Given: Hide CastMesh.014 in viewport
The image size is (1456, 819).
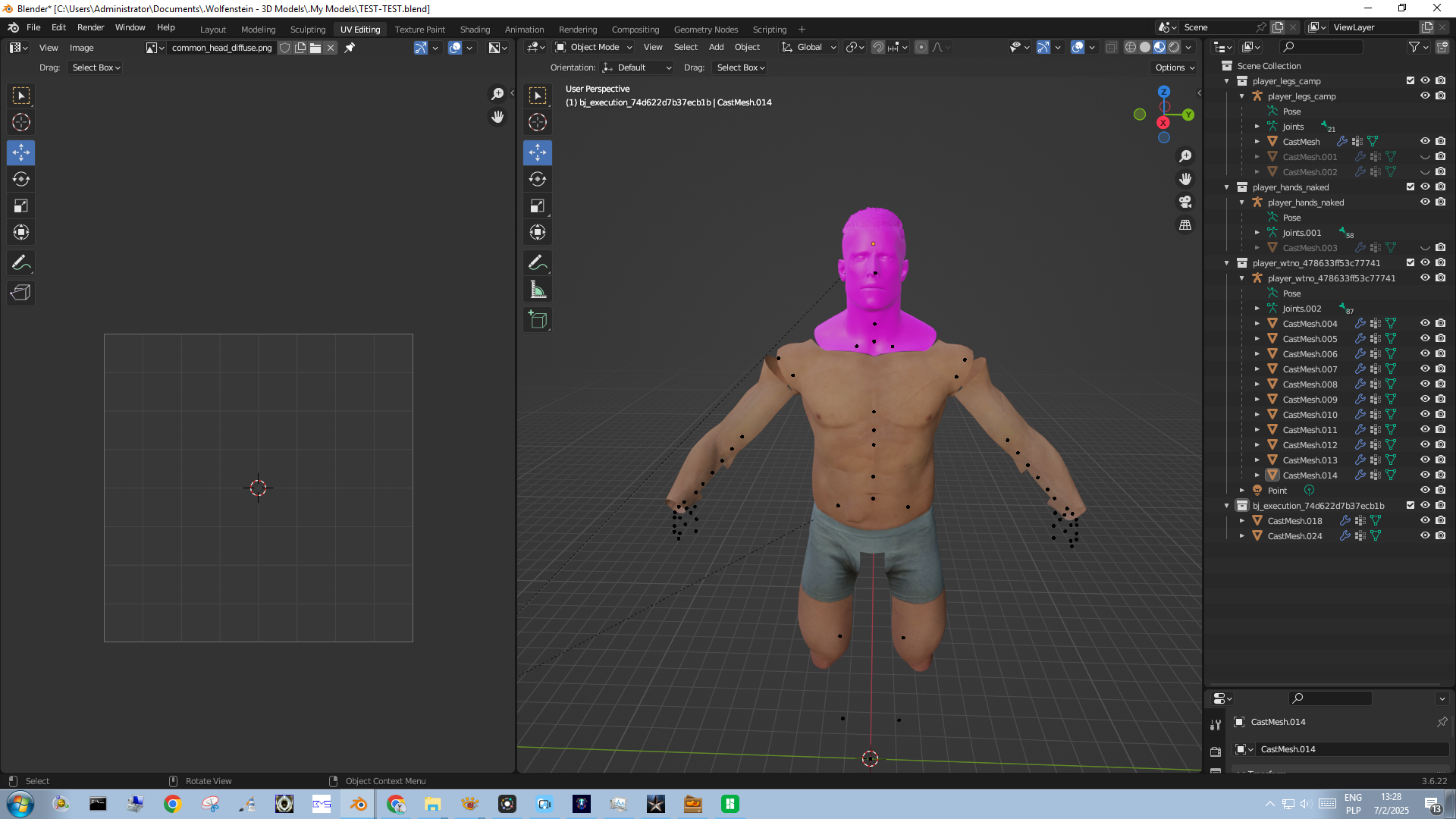Looking at the screenshot, I should (x=1425, y=475).
